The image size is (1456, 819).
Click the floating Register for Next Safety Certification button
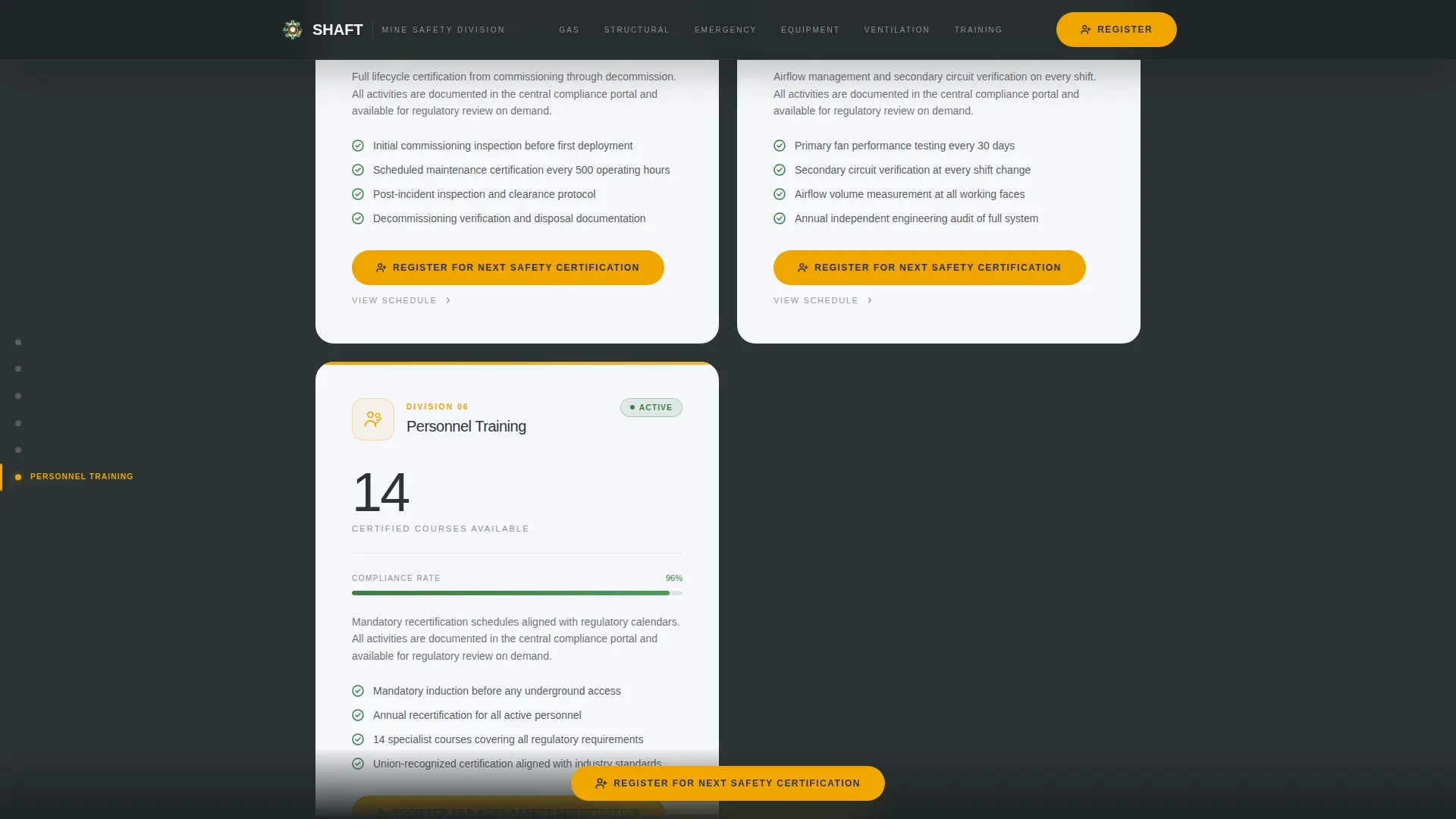click(x=728, y=783)
